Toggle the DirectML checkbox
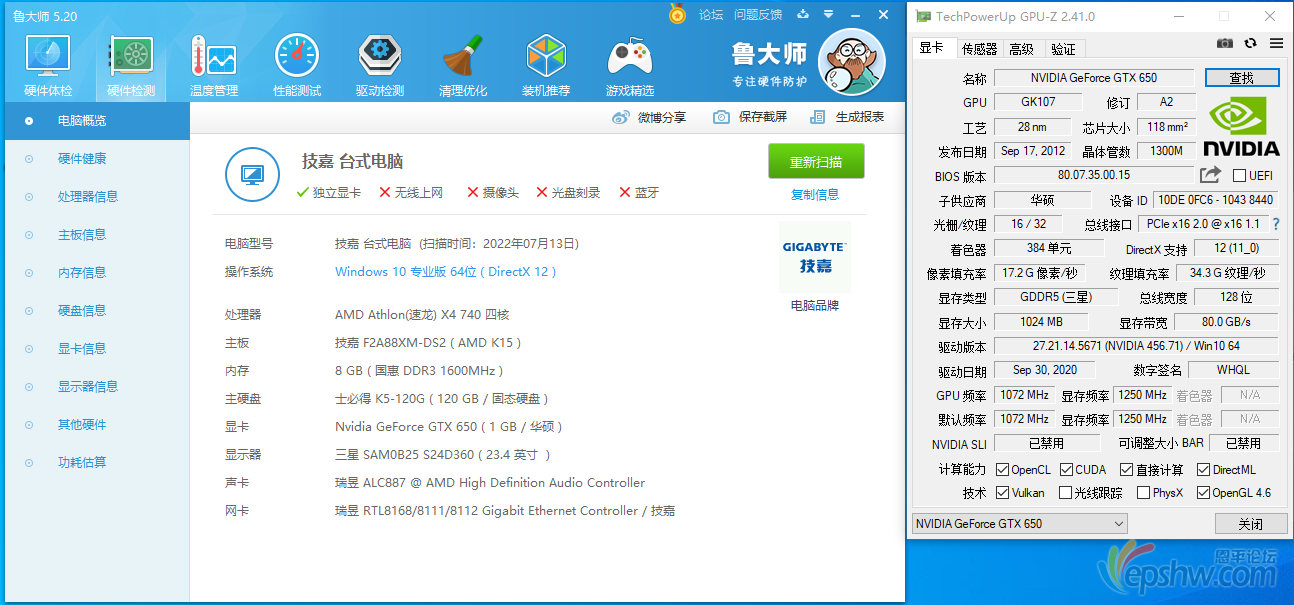The image size is (1294, 605). tap(1204, 470)
